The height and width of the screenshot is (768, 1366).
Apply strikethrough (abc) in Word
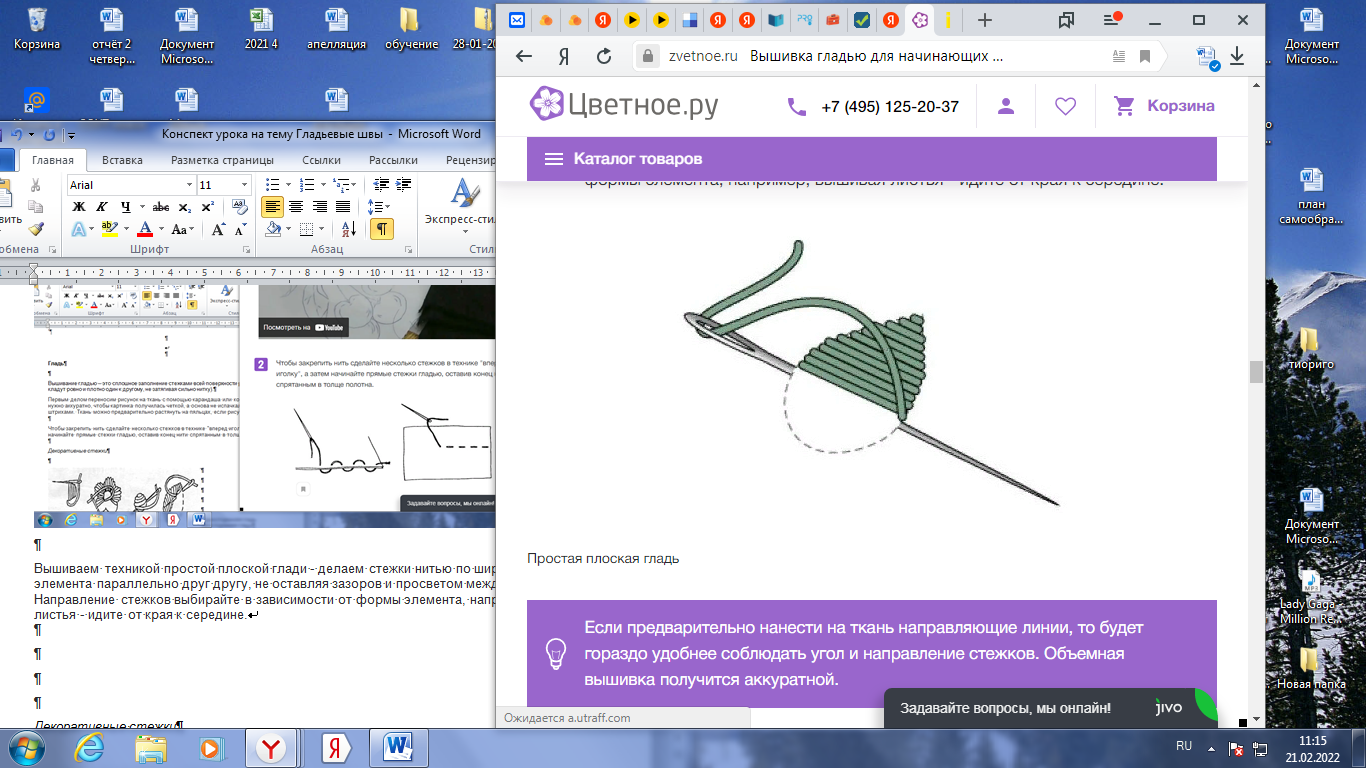point(160,207)
